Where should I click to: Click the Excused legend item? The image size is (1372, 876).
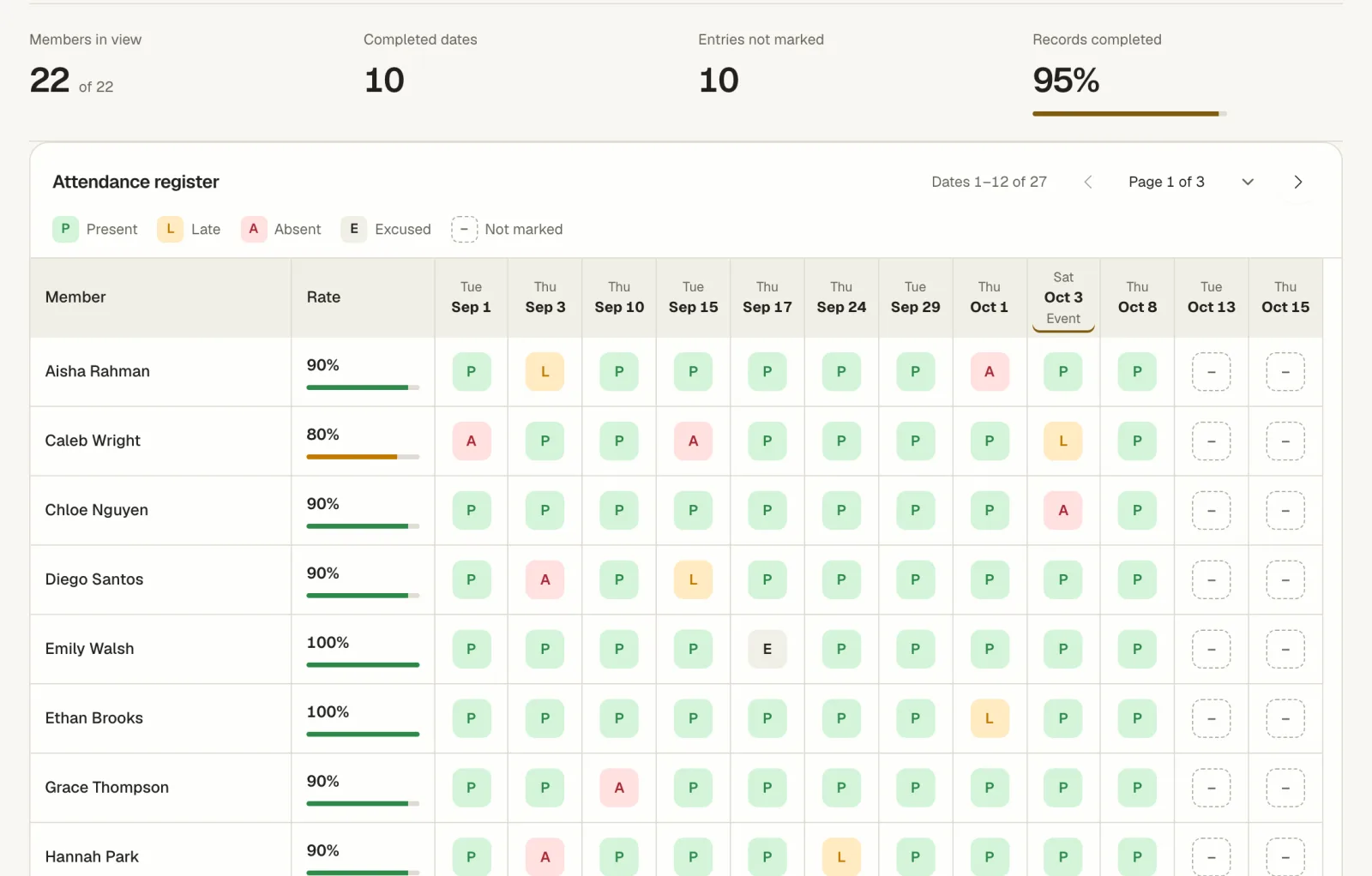click(386, 230)
